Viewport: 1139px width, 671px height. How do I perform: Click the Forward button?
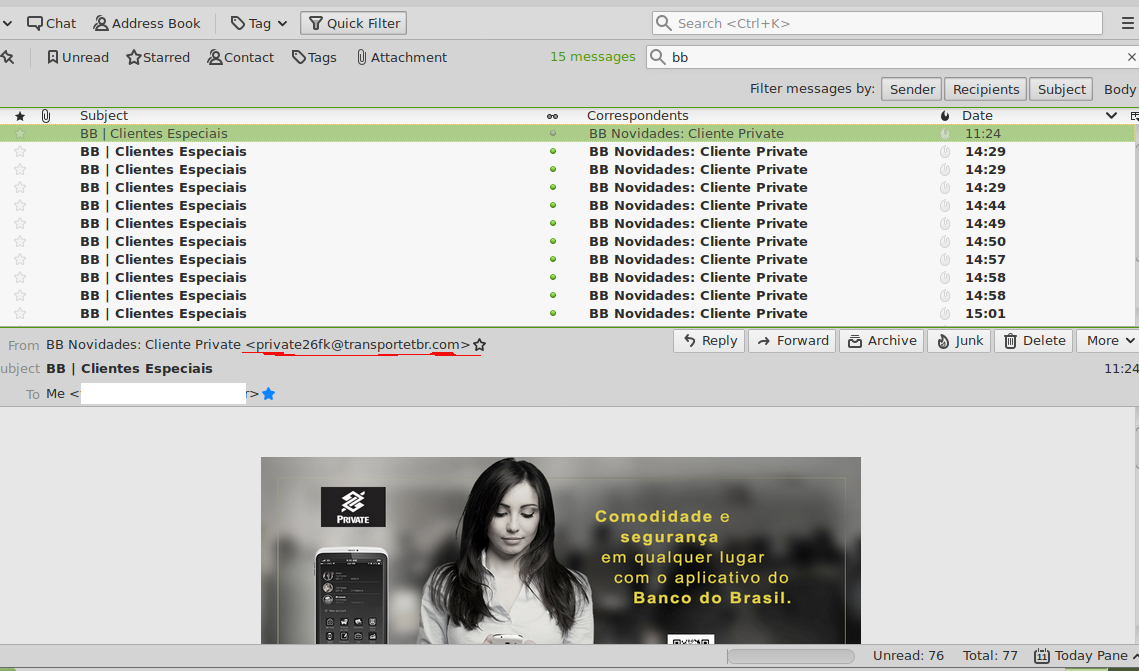click(x=792, y=341)
